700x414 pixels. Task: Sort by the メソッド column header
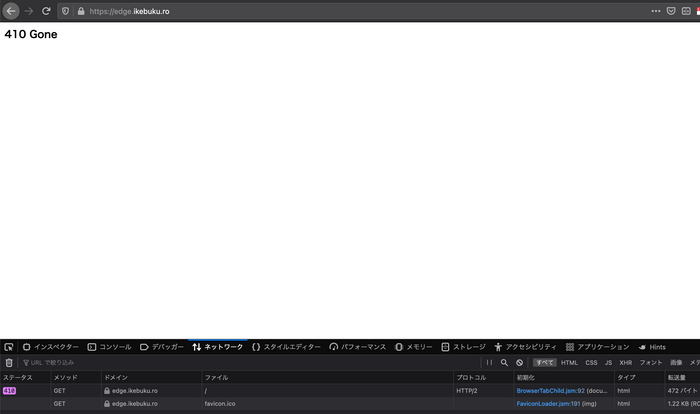76,377
